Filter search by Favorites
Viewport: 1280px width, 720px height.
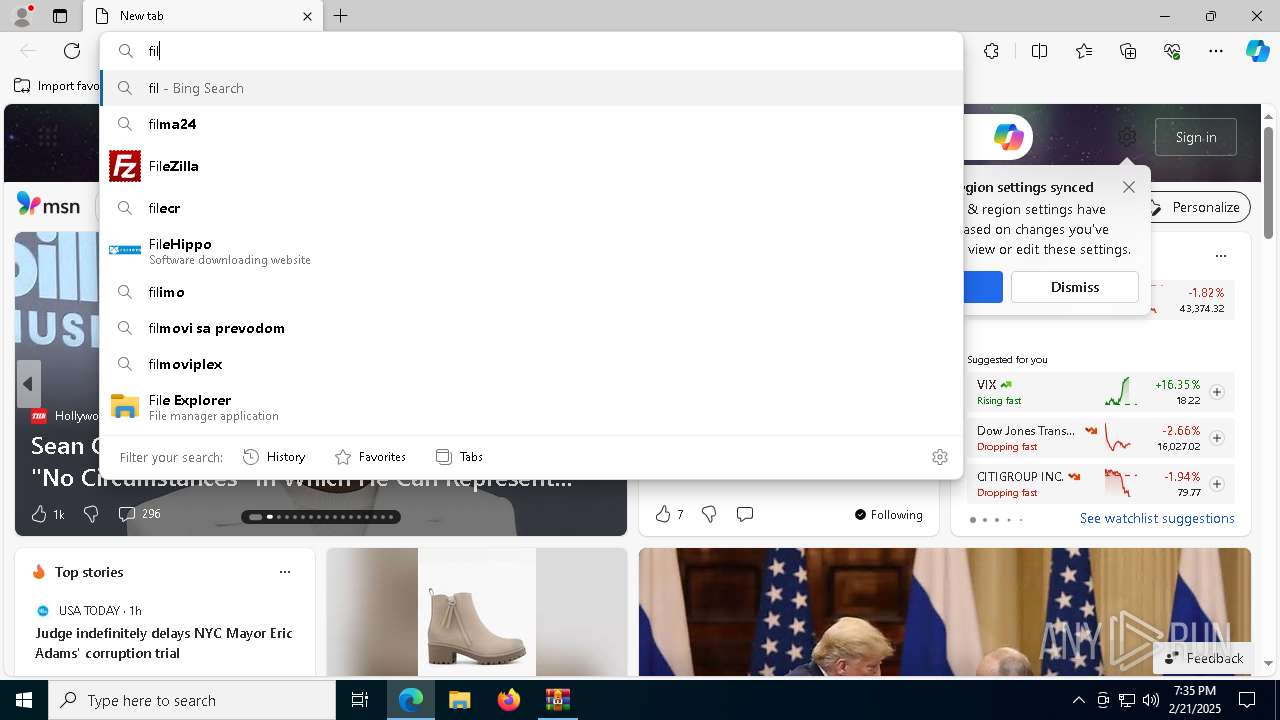[370, 457]
